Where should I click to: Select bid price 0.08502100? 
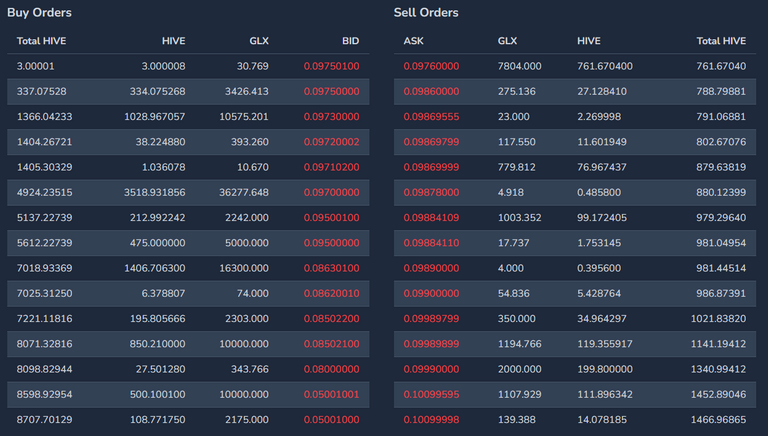[x=332, y=344]
